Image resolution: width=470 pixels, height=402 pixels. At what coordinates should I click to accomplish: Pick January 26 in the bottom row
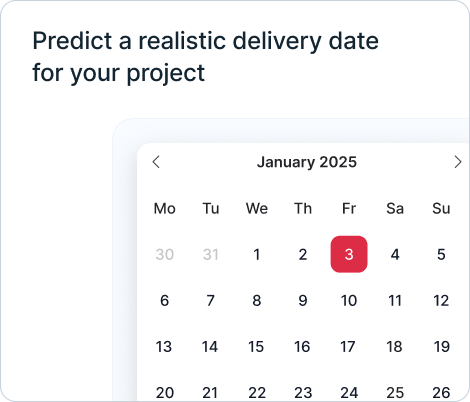pos(441,393)
